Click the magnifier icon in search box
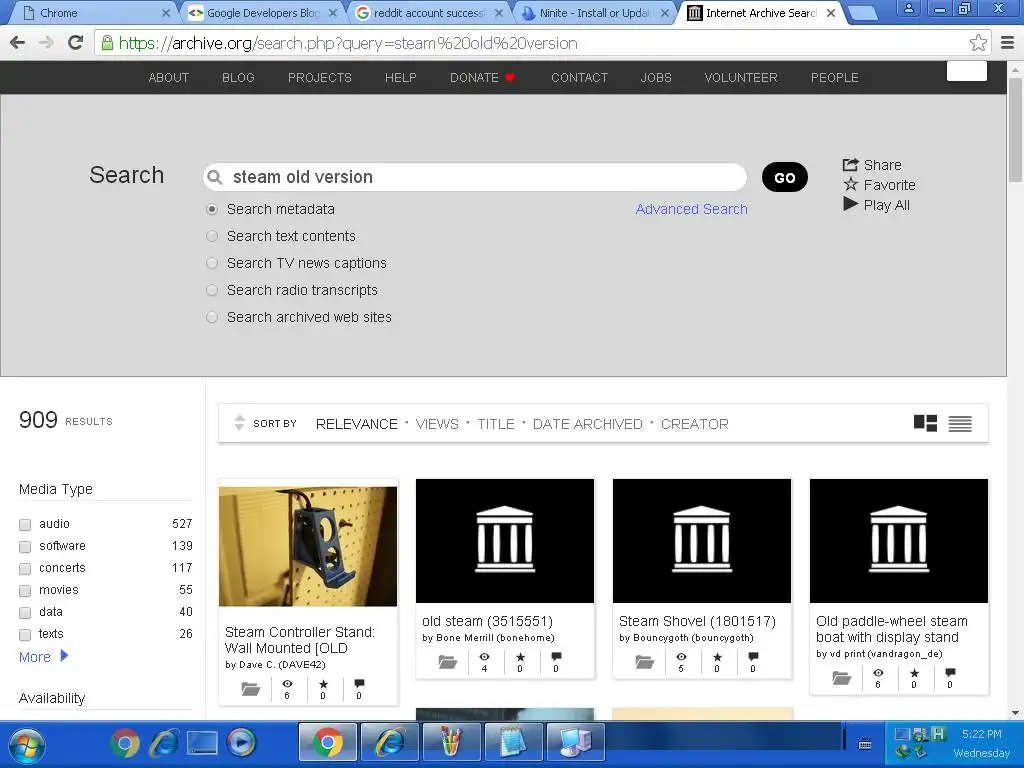1024x768 pixels. pos(214,177)
